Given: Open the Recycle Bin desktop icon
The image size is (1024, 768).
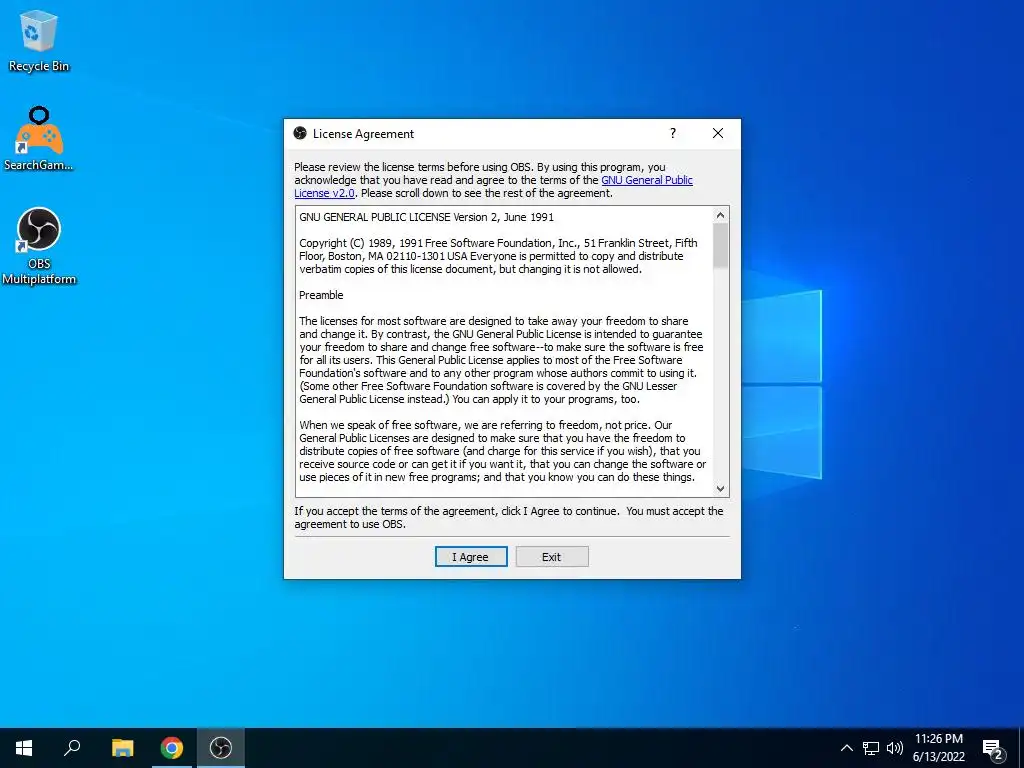Looking at the screenshot, I should coord(39,41).
